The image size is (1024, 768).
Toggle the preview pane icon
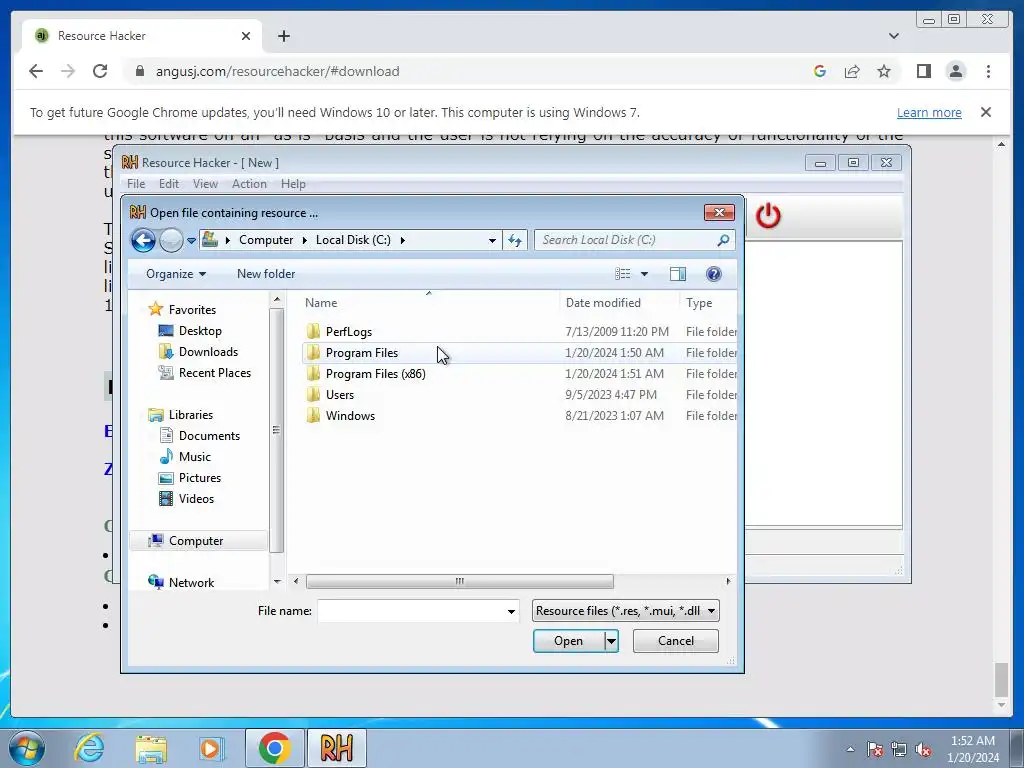coord(678,274)
